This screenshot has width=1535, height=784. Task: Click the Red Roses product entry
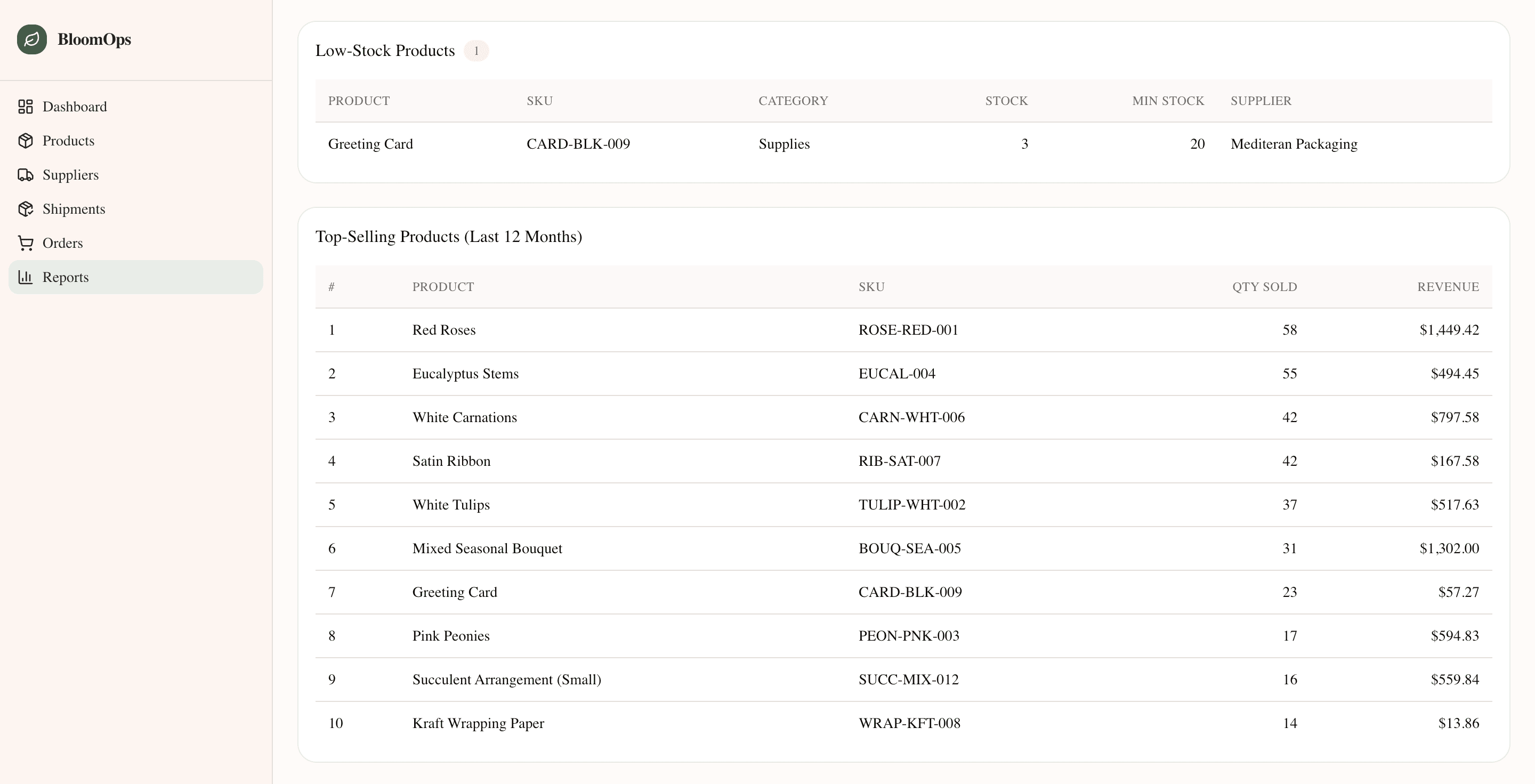444,329
